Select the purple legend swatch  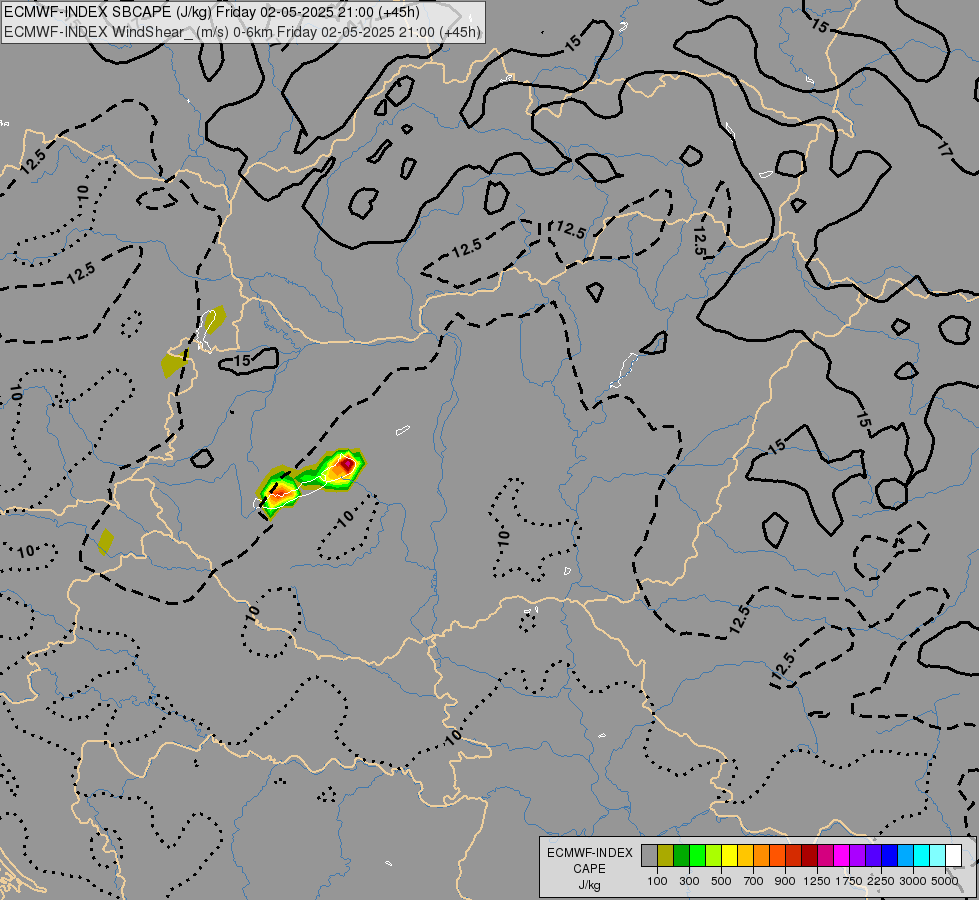(858, 856)
